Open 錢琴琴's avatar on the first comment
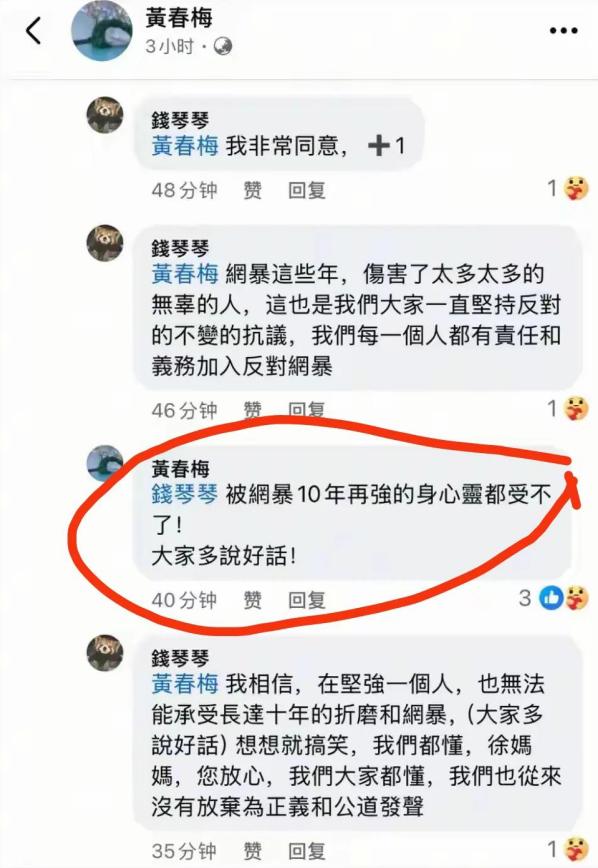This screenshot has width=598, height=868. coord(105,115)
